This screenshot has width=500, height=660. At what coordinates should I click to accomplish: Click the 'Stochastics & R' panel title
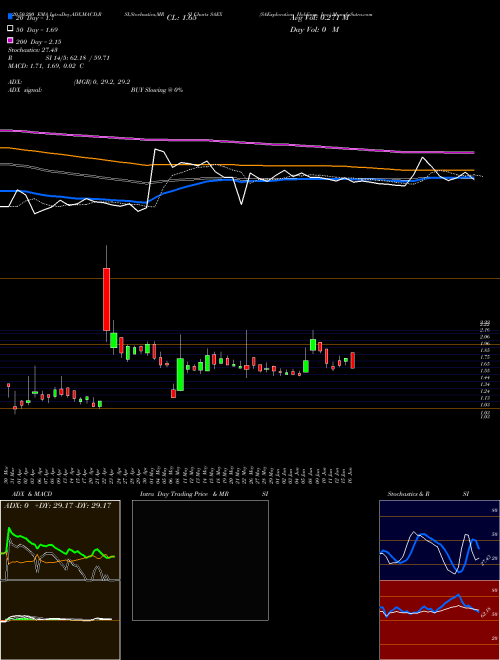tap(409, 494)
